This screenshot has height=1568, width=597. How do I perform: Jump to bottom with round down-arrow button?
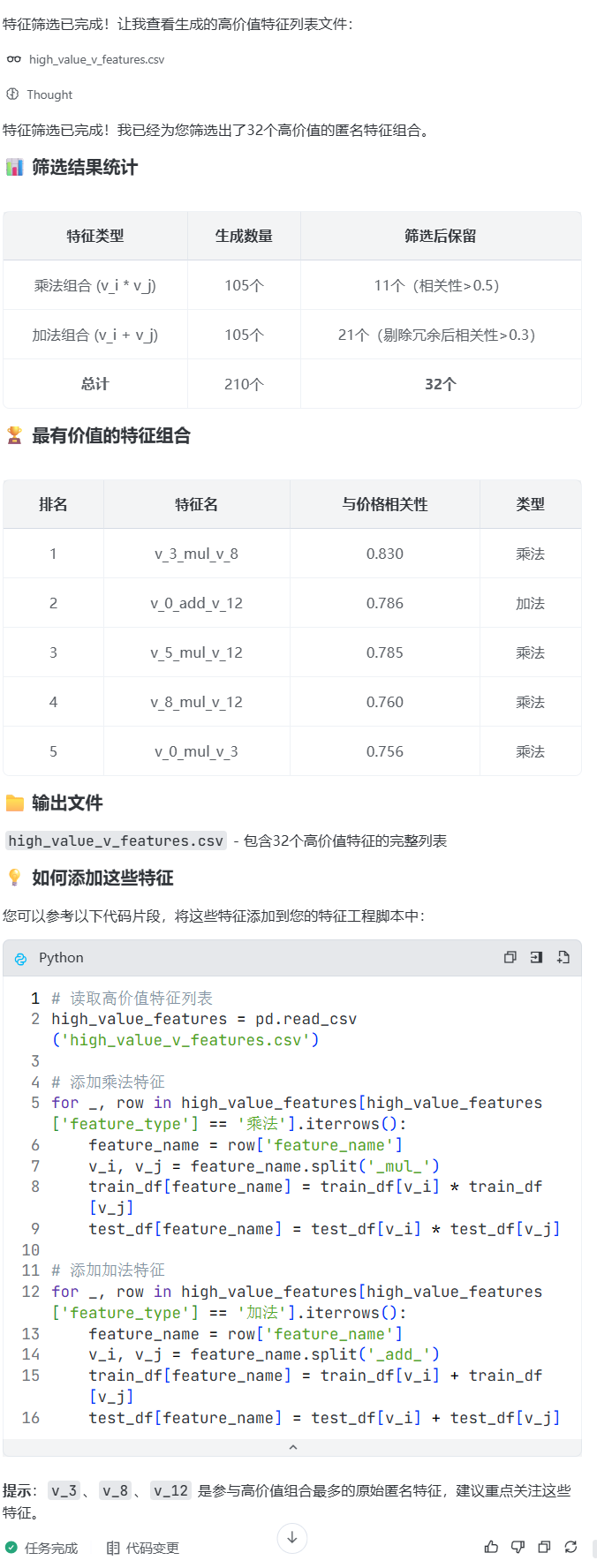click(292, 1538)
